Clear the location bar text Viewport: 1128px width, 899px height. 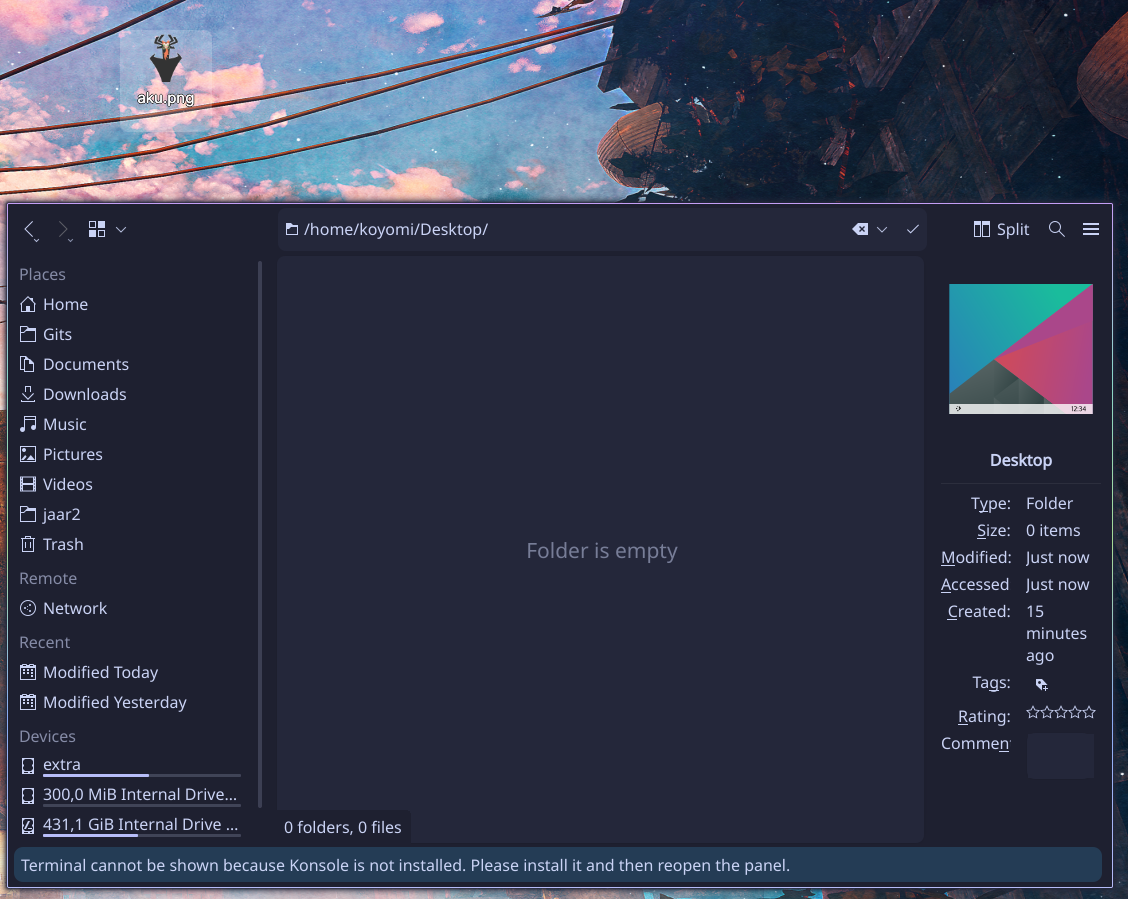tap(859, 230)
